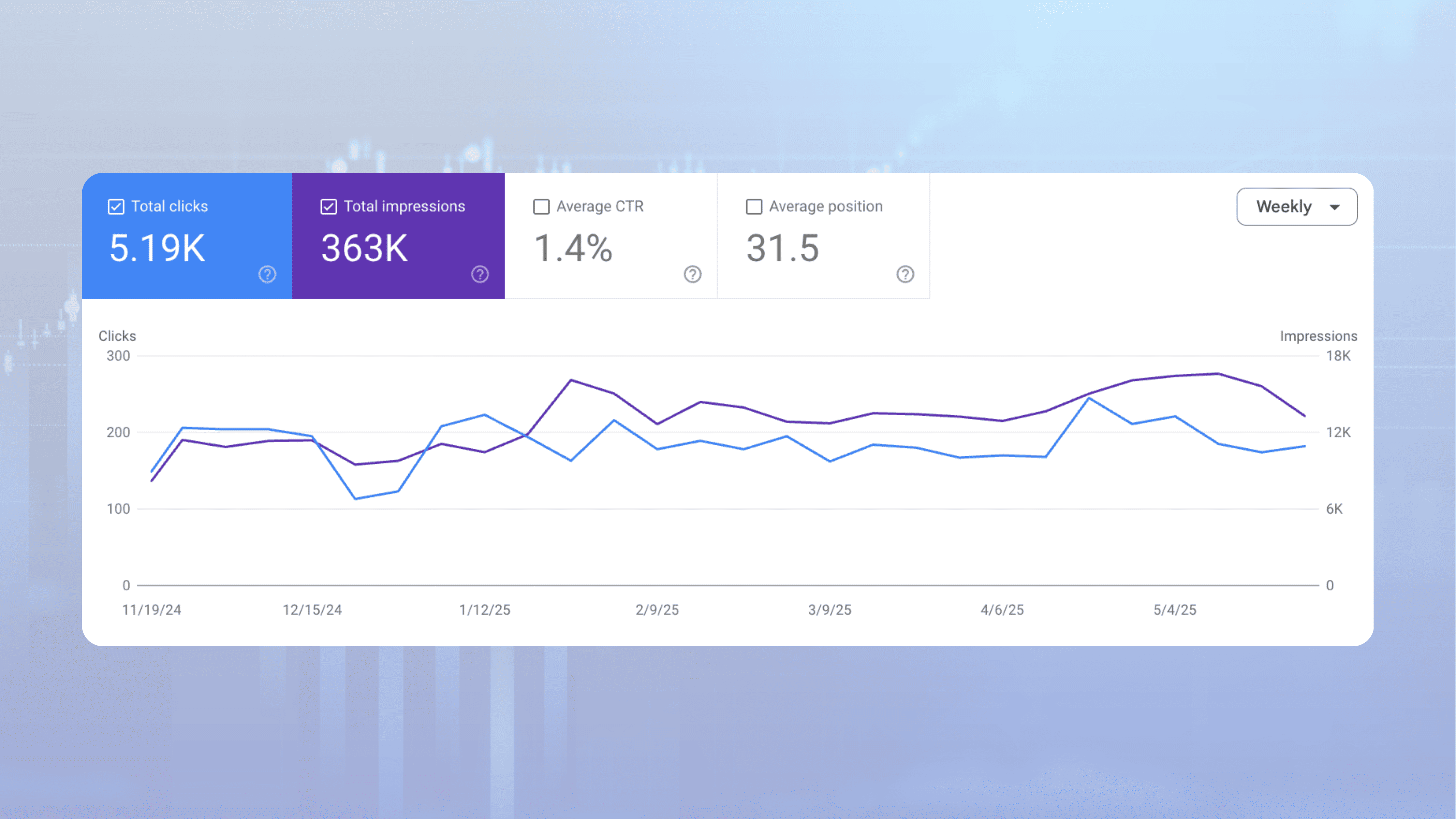Click the Clicks axis label
Screen dimensions: 1456x819
tap(117, 336)
